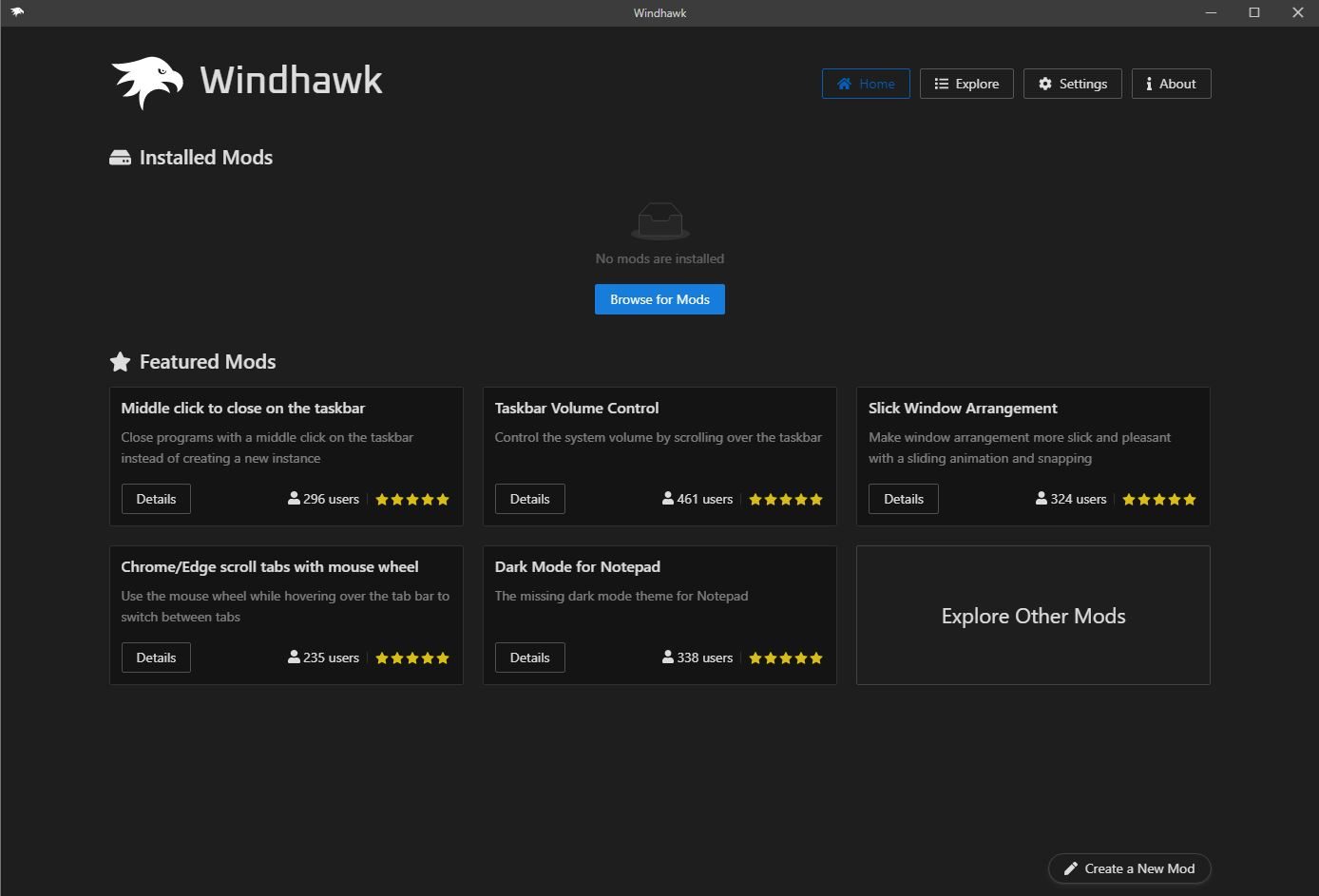Screen dimensions: 1319x896
Task: Open Details for Slick Window Arrangement
Action: tap(904, 499)
